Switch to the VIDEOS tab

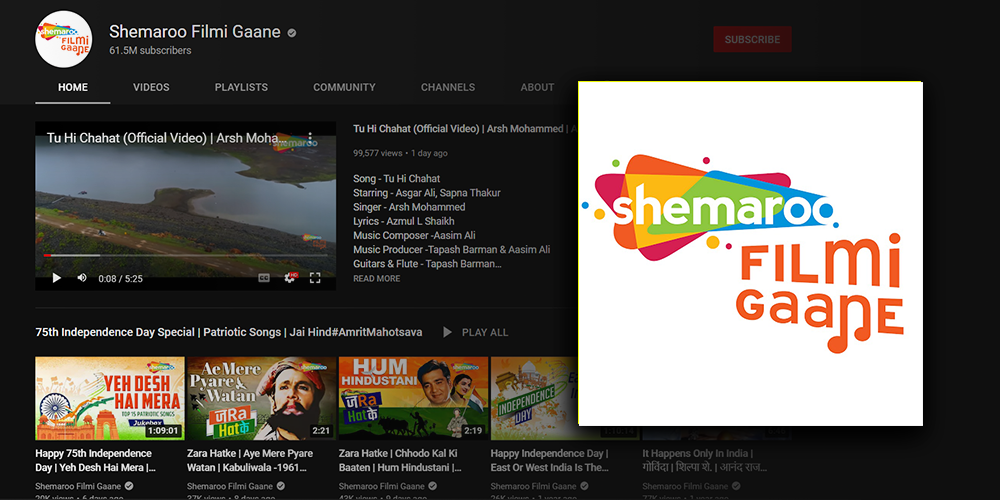[151, 87]
